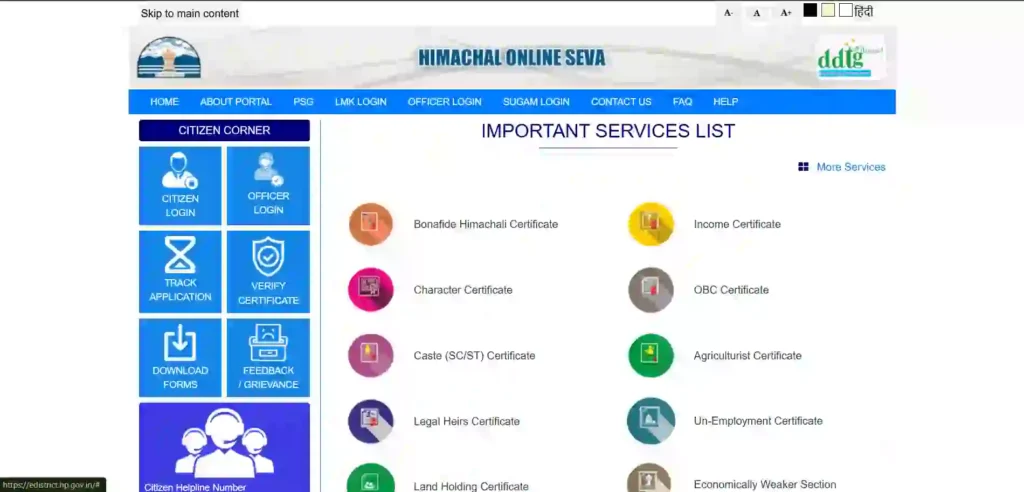1024x492 pixels.
Task: Open Land Holding Certificate text link
Action: pyautogui.click(x=471, y=487)
